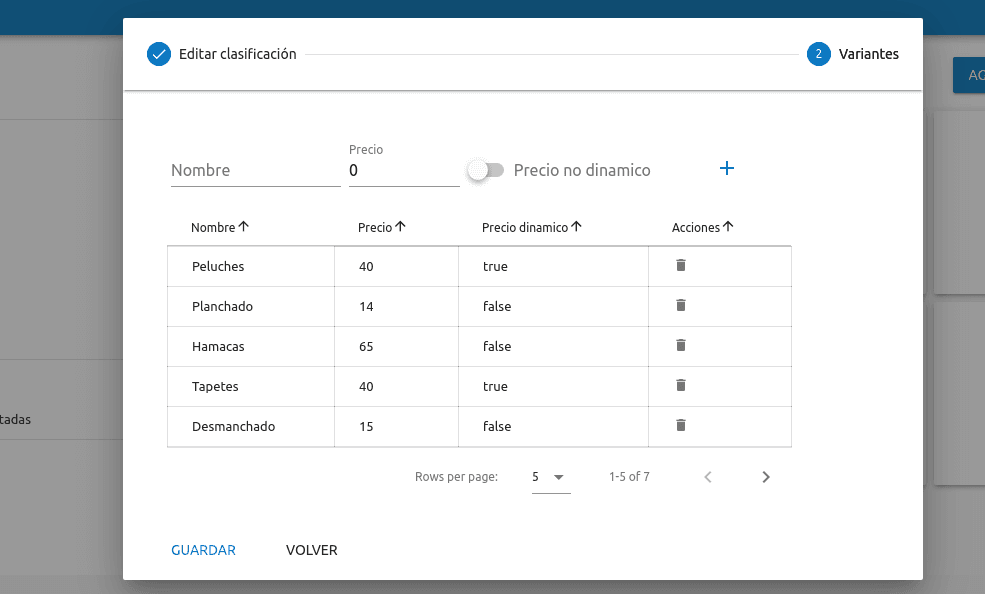The width and height of the screenshot is (985, 594).
Task: Add new variant with the plus icon
Action: tap(726, 168)
